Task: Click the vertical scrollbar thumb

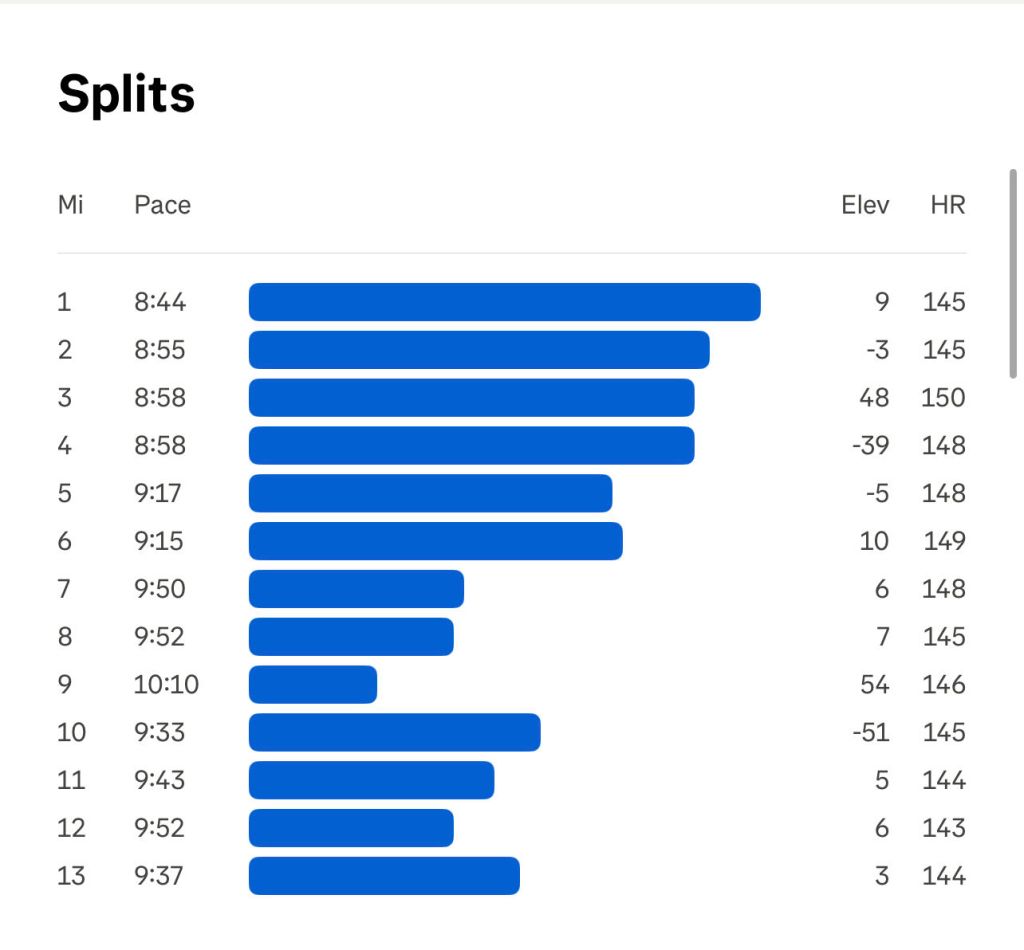Action: pyautogui.click(x=1014, y=273)
